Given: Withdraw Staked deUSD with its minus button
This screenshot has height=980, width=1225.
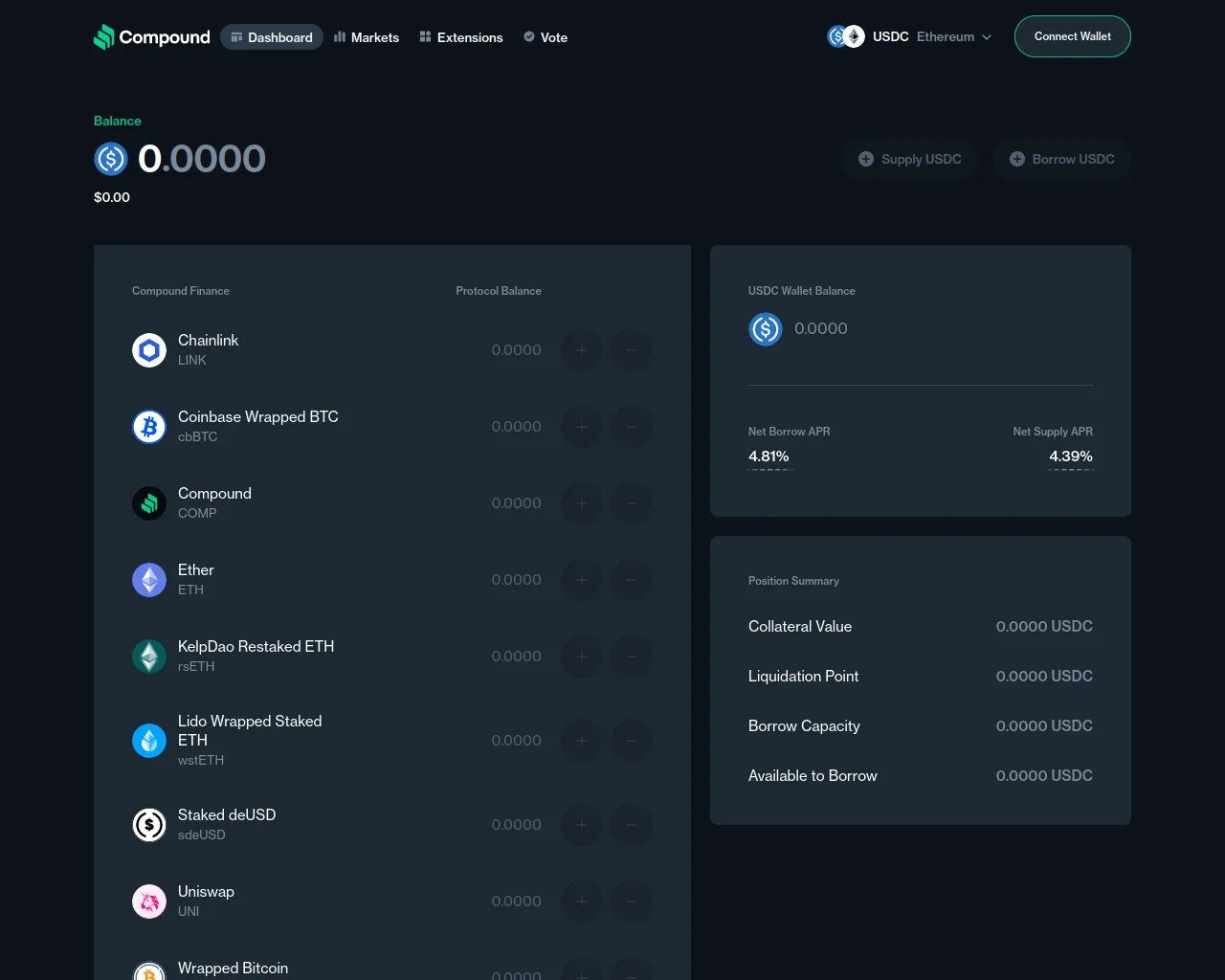Looking at the screenshot, I should click(632, 825).
